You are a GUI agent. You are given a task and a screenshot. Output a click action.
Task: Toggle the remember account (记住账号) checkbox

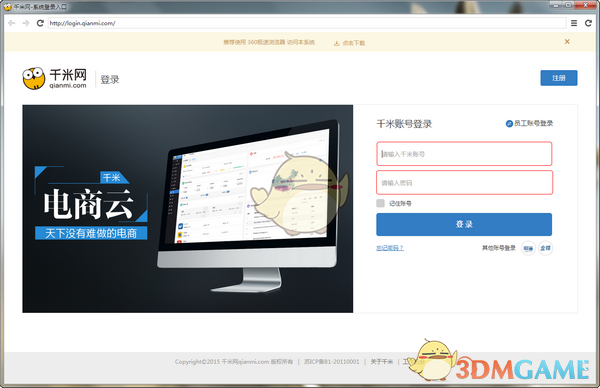tap(380, 203)
